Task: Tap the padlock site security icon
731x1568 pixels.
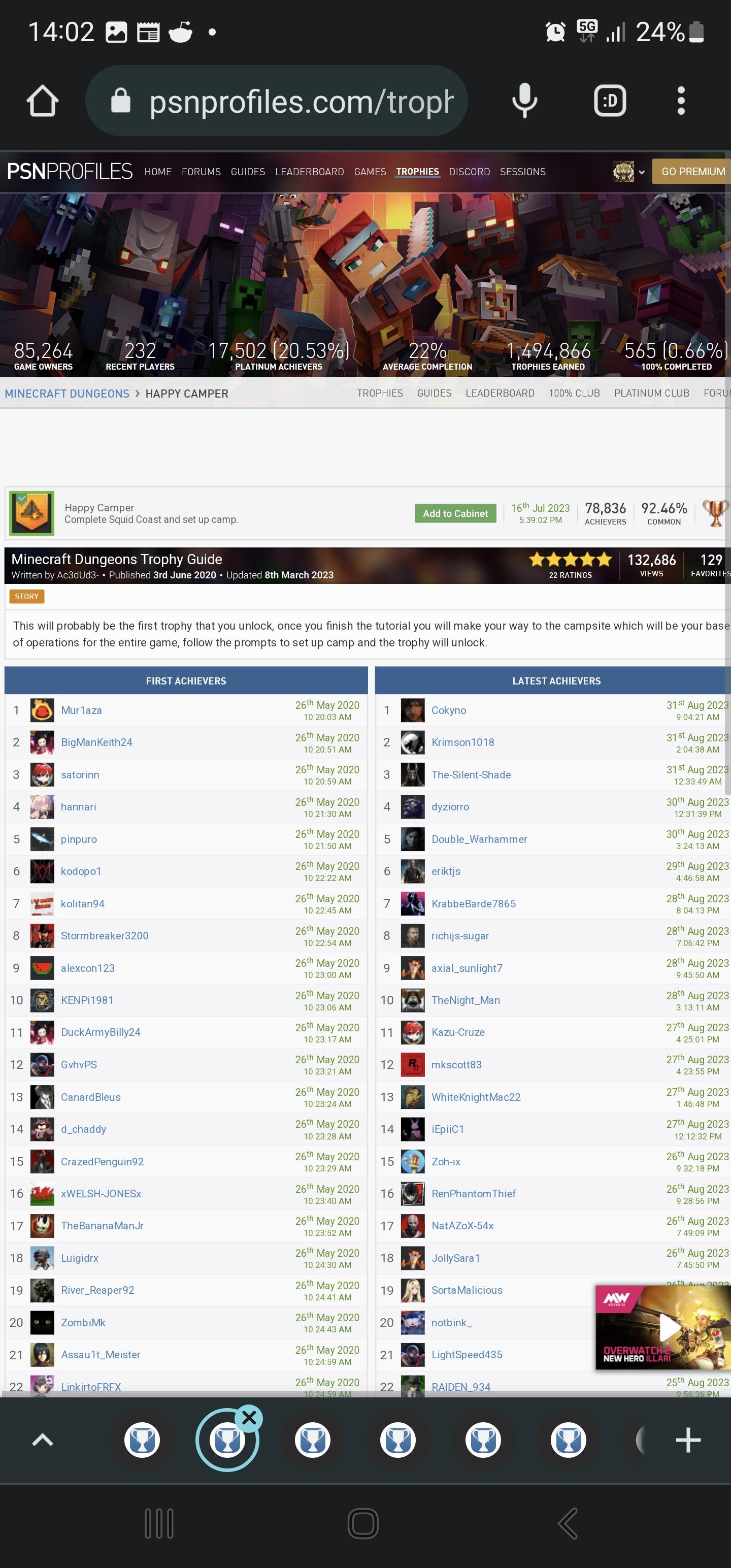Action: tap(120, 101)
